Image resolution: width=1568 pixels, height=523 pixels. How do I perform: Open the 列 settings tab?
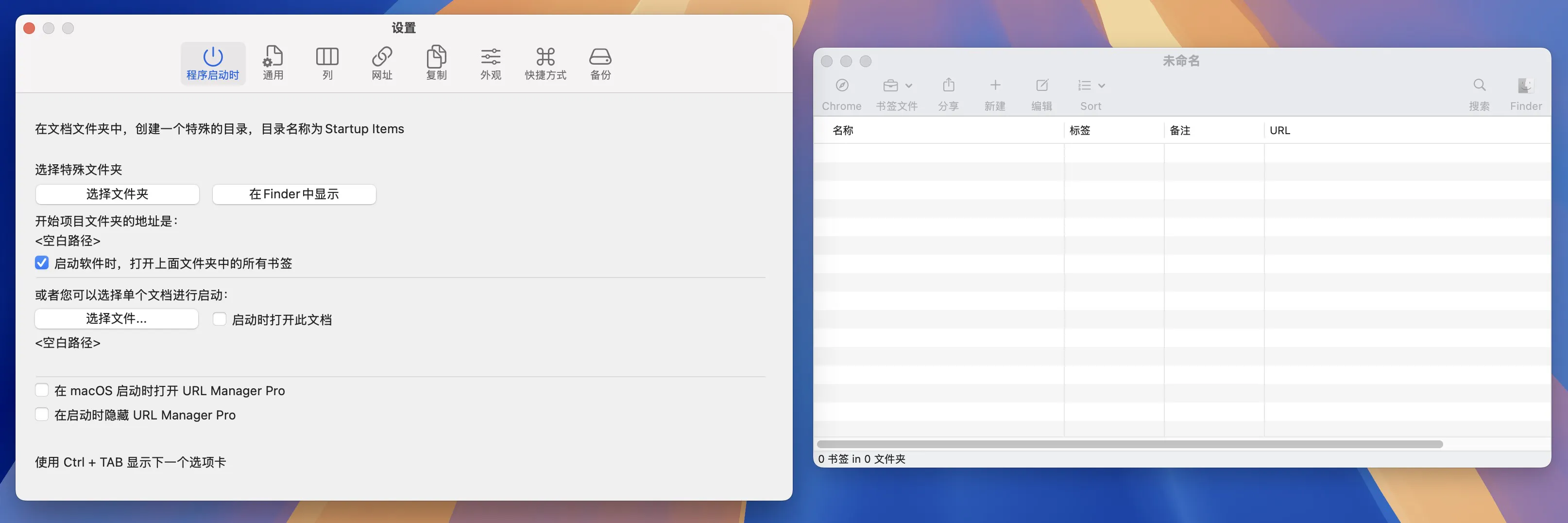pyautogui.click(x=327, y=63)
